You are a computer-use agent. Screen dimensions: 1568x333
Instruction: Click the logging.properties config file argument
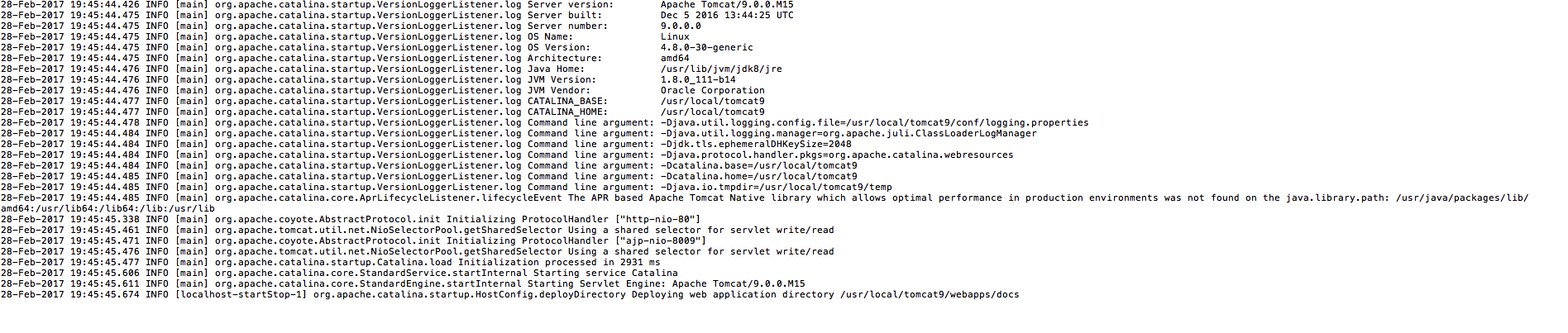pos(875,122)
